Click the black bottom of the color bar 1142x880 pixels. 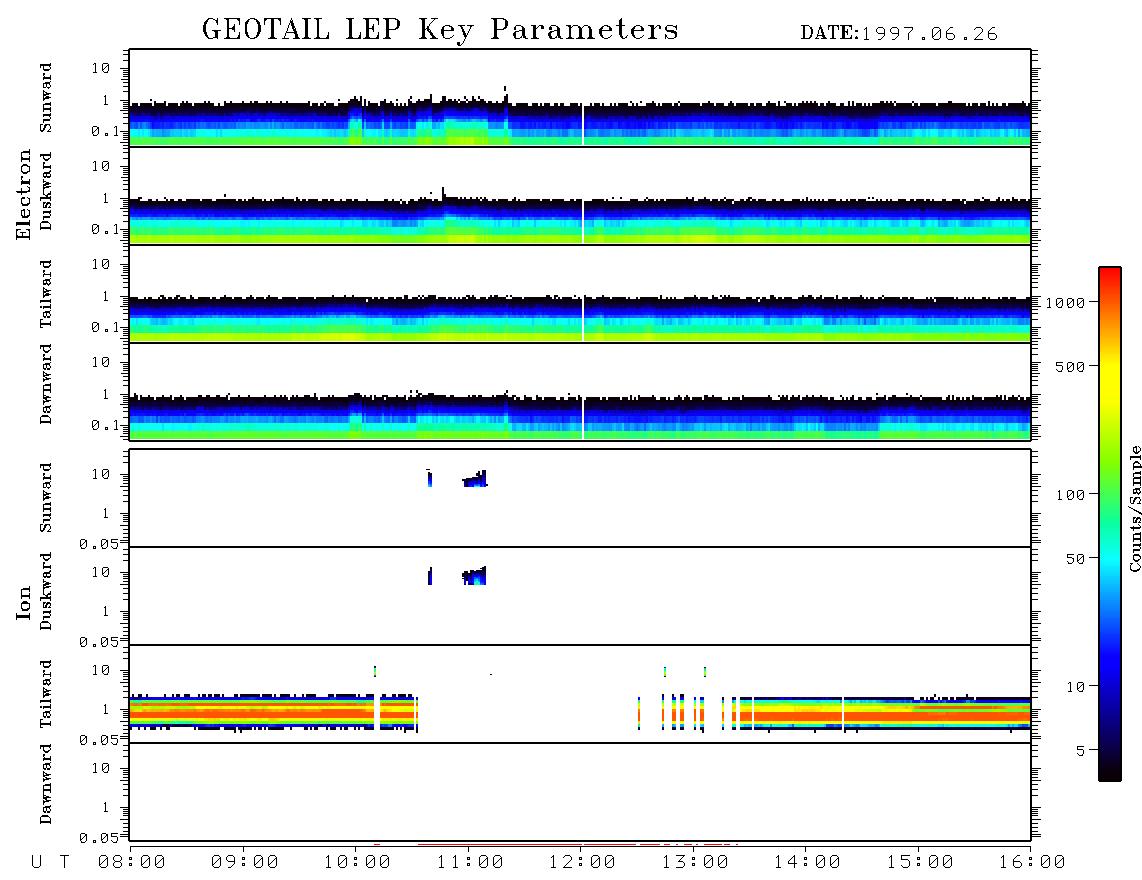(1110, 769)
